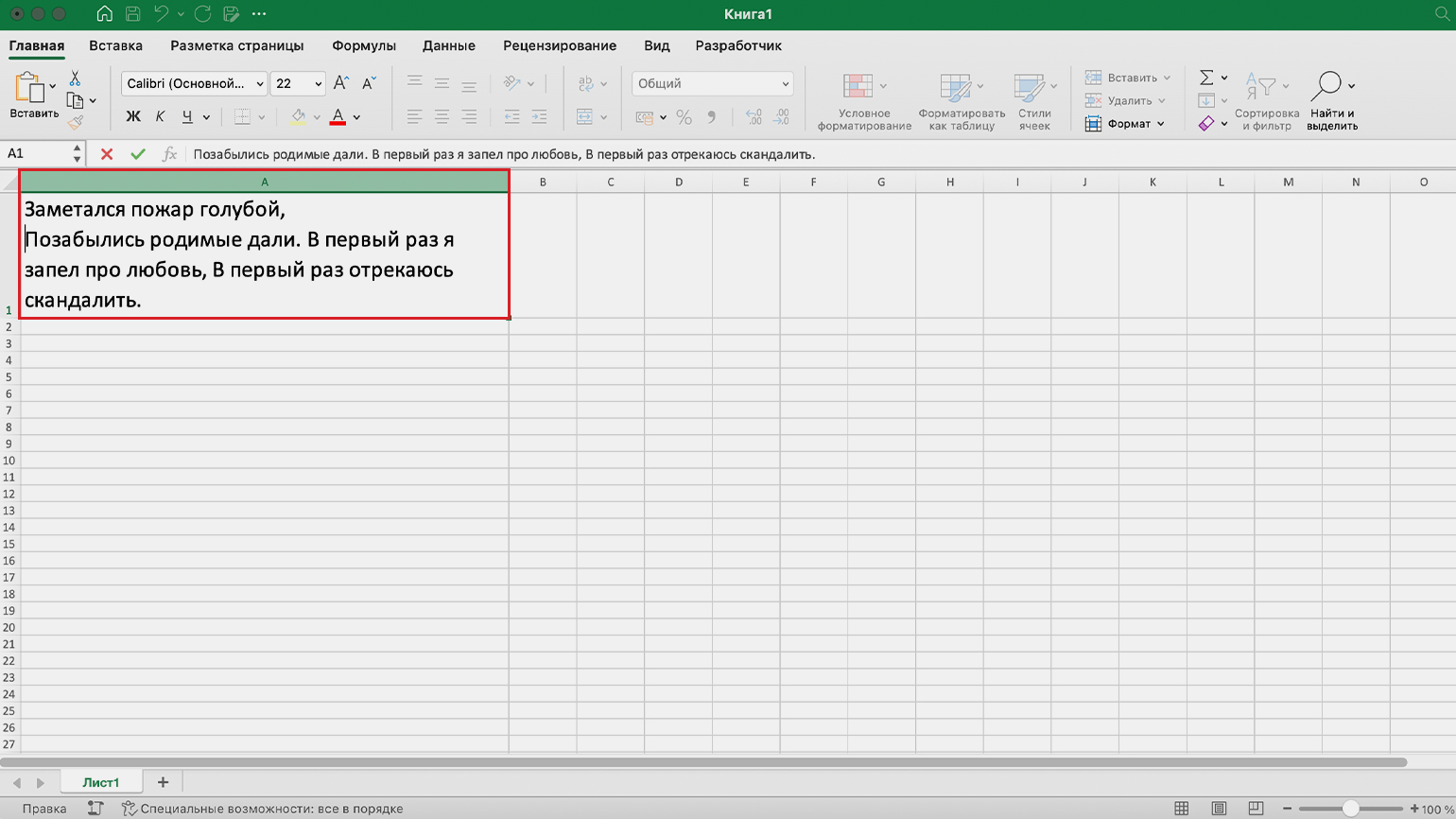Click the Format Painter brush icon

pos(76,122)
